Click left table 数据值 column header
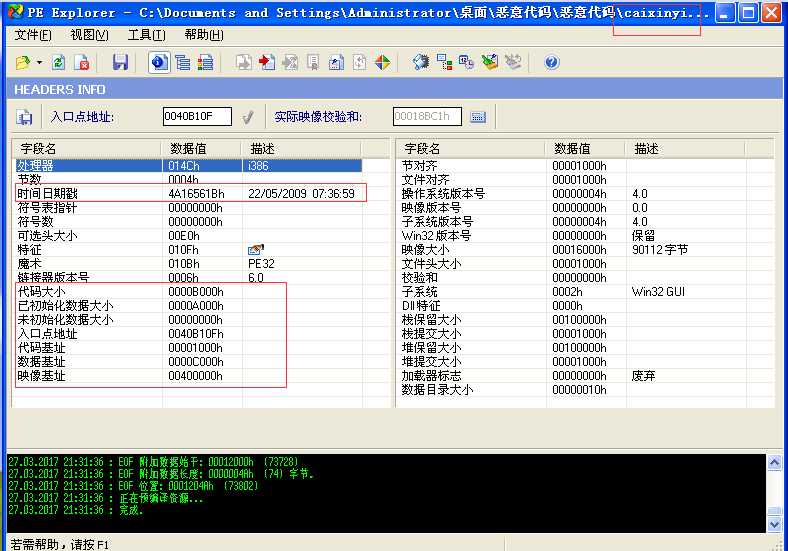Screen dimensions: 788x551 [x=202, y=149]
